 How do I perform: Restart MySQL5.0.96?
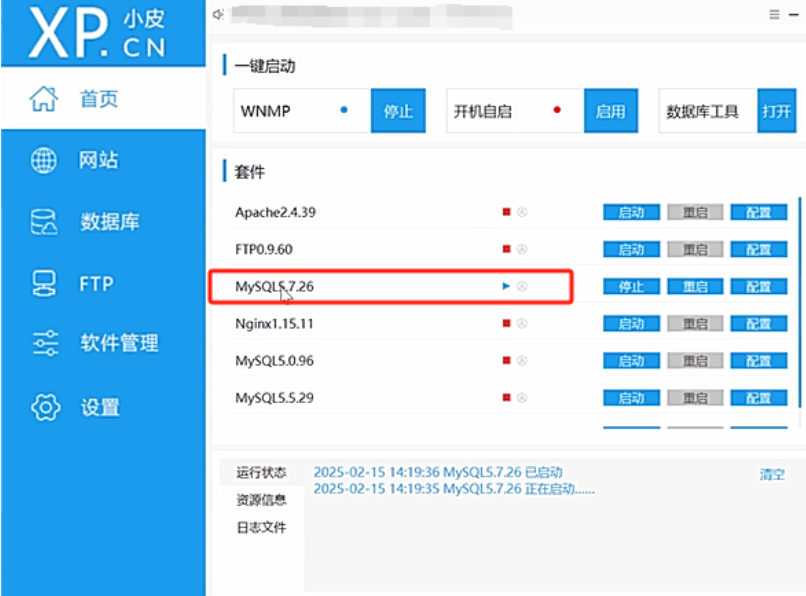[695, 360]
